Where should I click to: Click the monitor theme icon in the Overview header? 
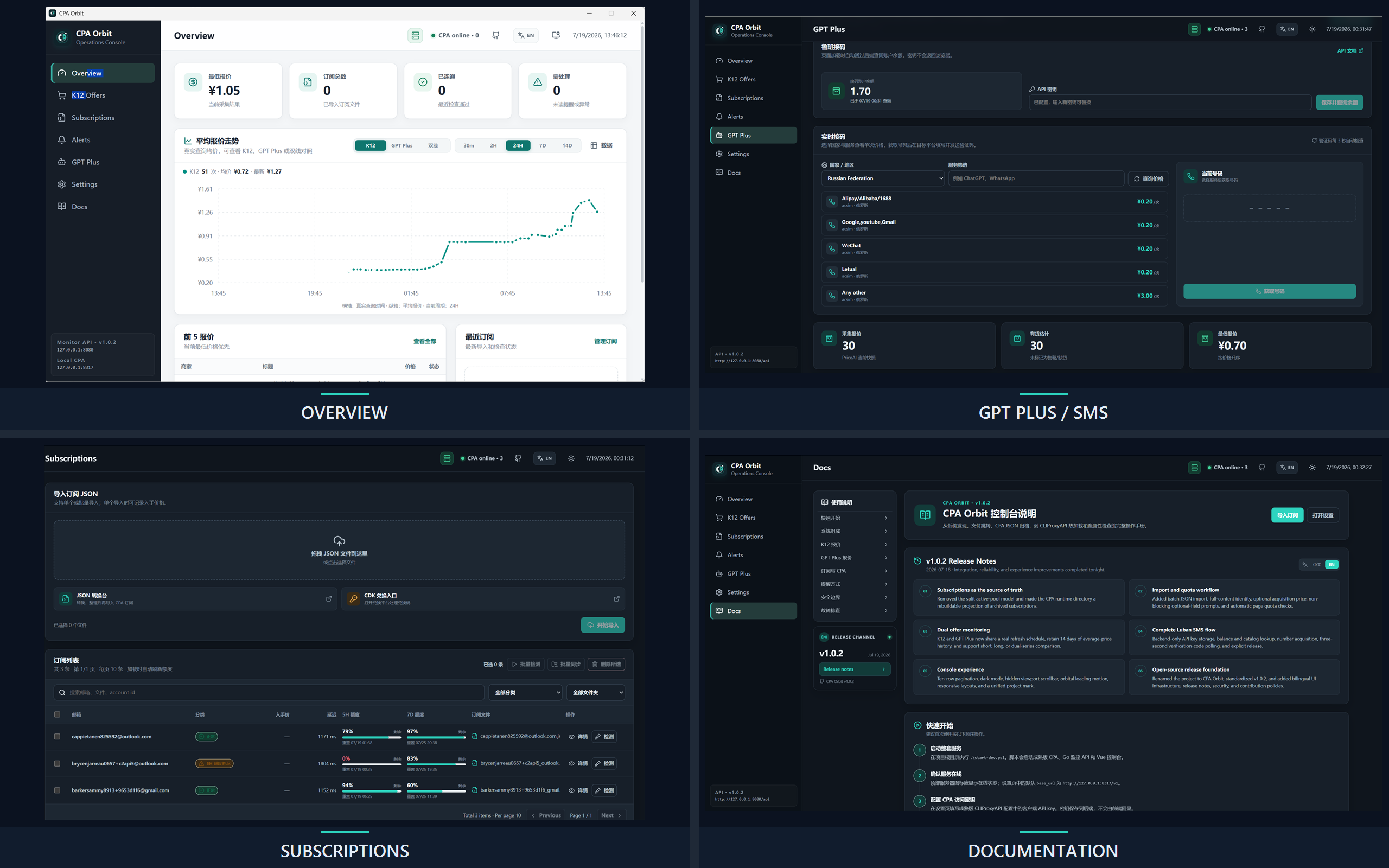click(x=556, y=36)
